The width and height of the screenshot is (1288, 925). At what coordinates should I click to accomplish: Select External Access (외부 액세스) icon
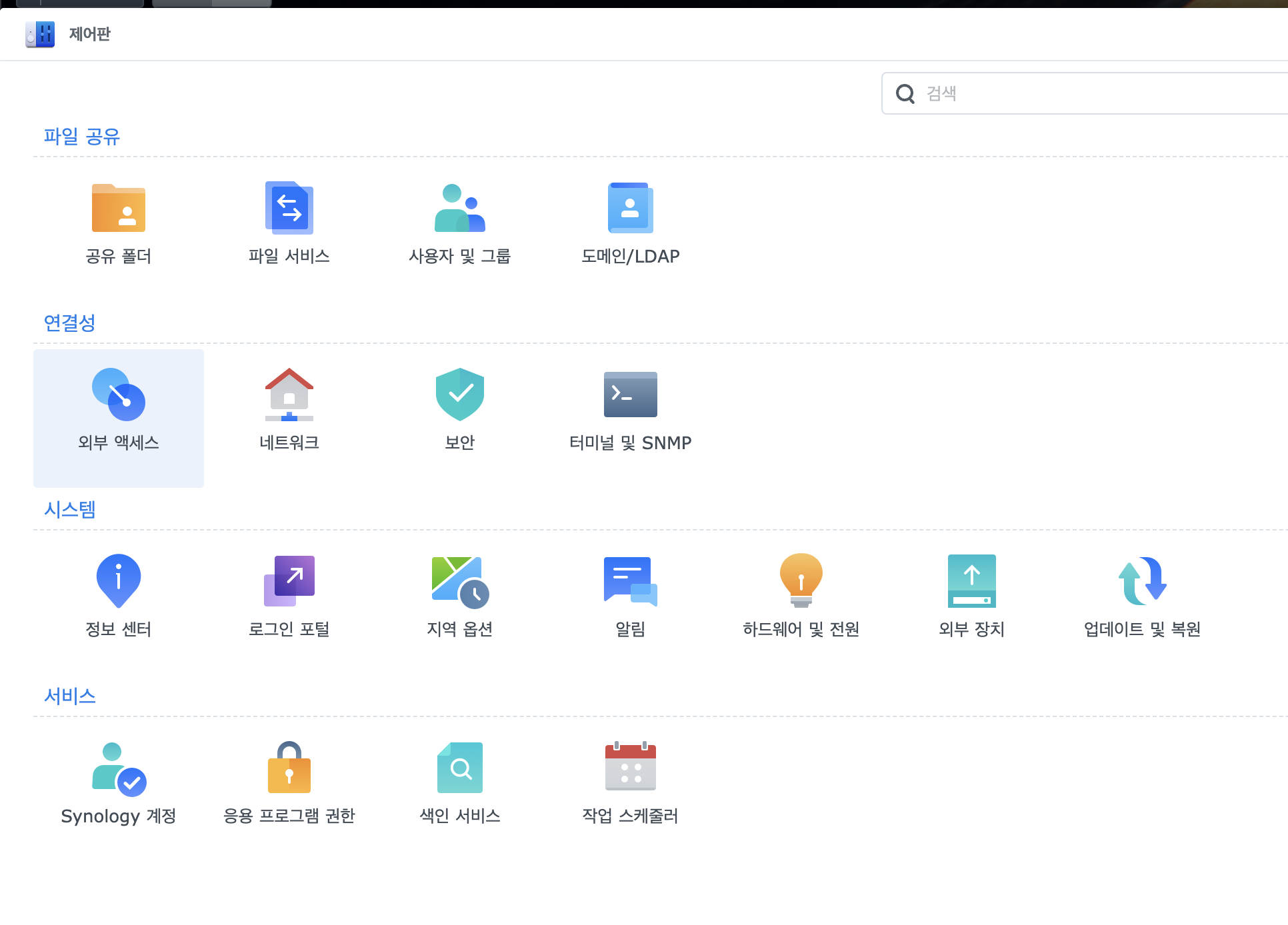click(119, 395)
